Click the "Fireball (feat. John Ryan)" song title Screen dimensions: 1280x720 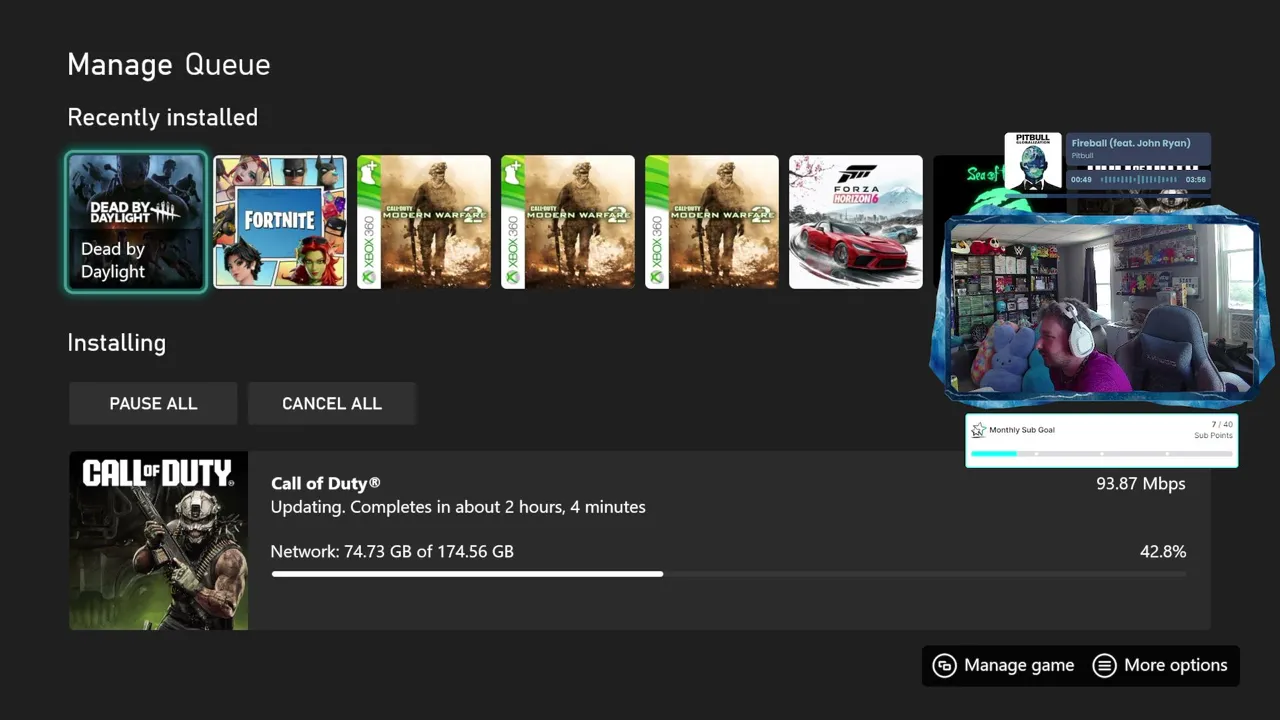point(1131,144)
